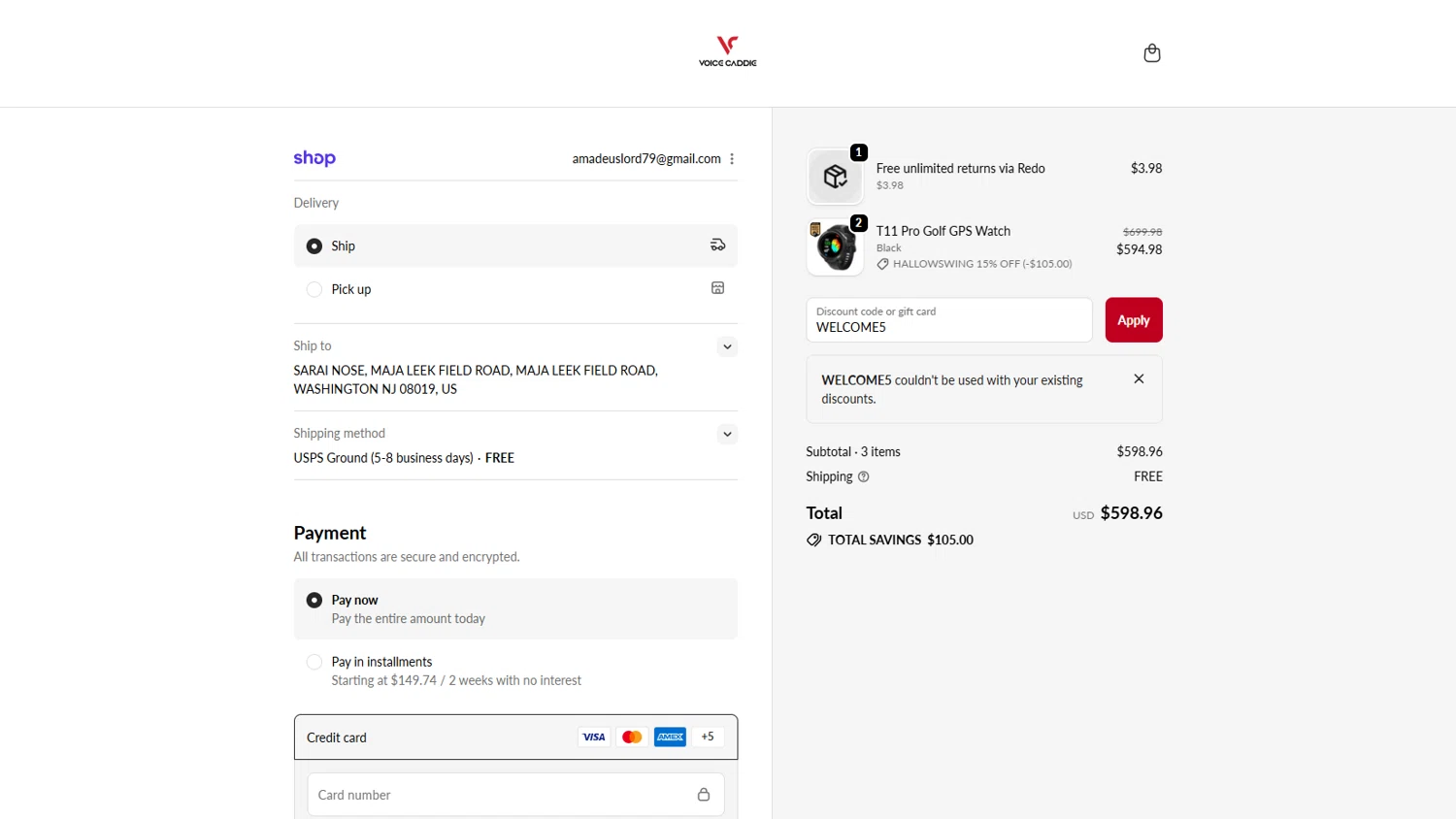Screen dimensions: 1456x819
Task: Click the HALLOWSWING discount tag icon
Action: tap(882, 264)
